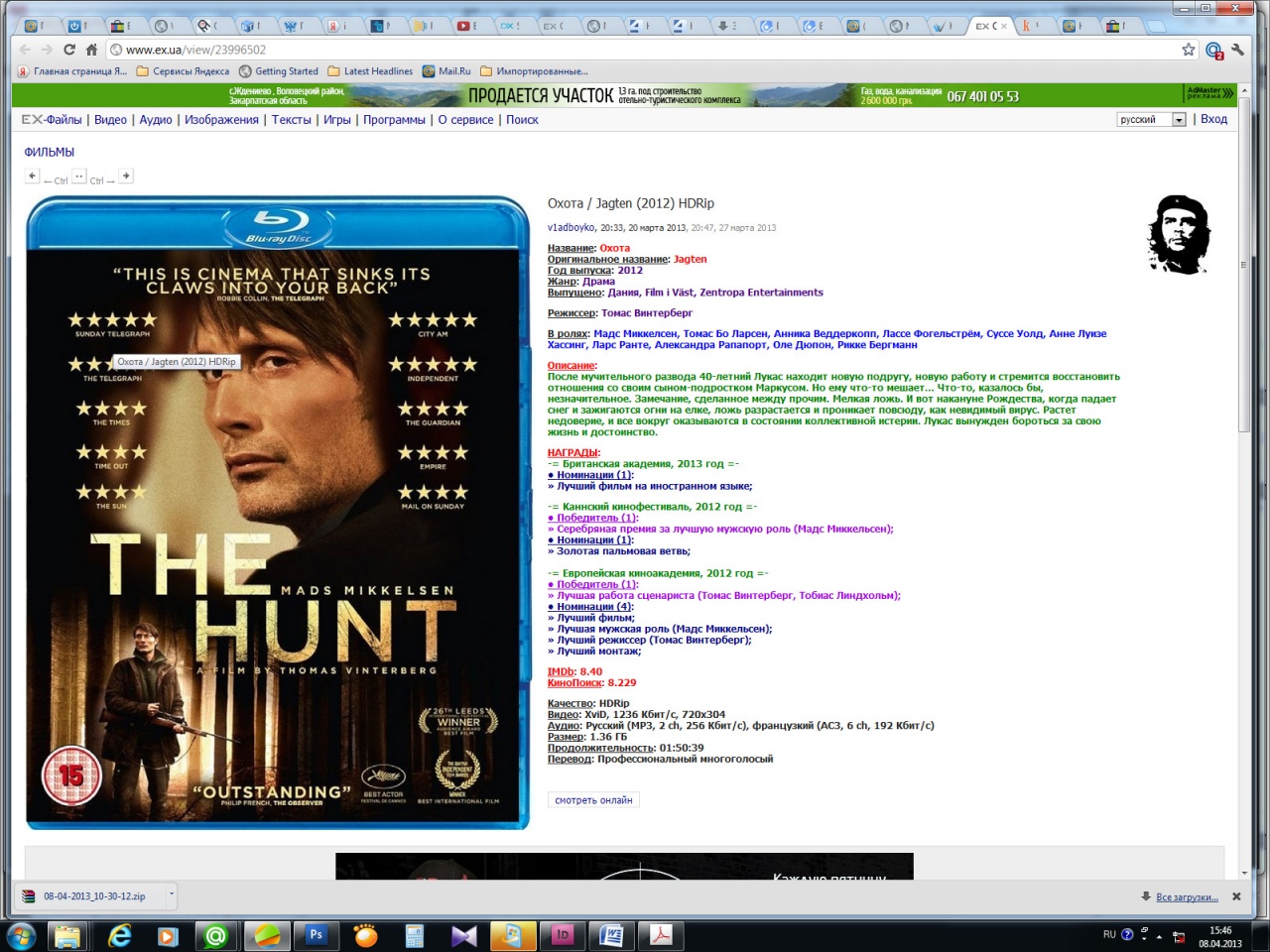
Task: Close the active EX browser tab
Action: pos(1004,26)
